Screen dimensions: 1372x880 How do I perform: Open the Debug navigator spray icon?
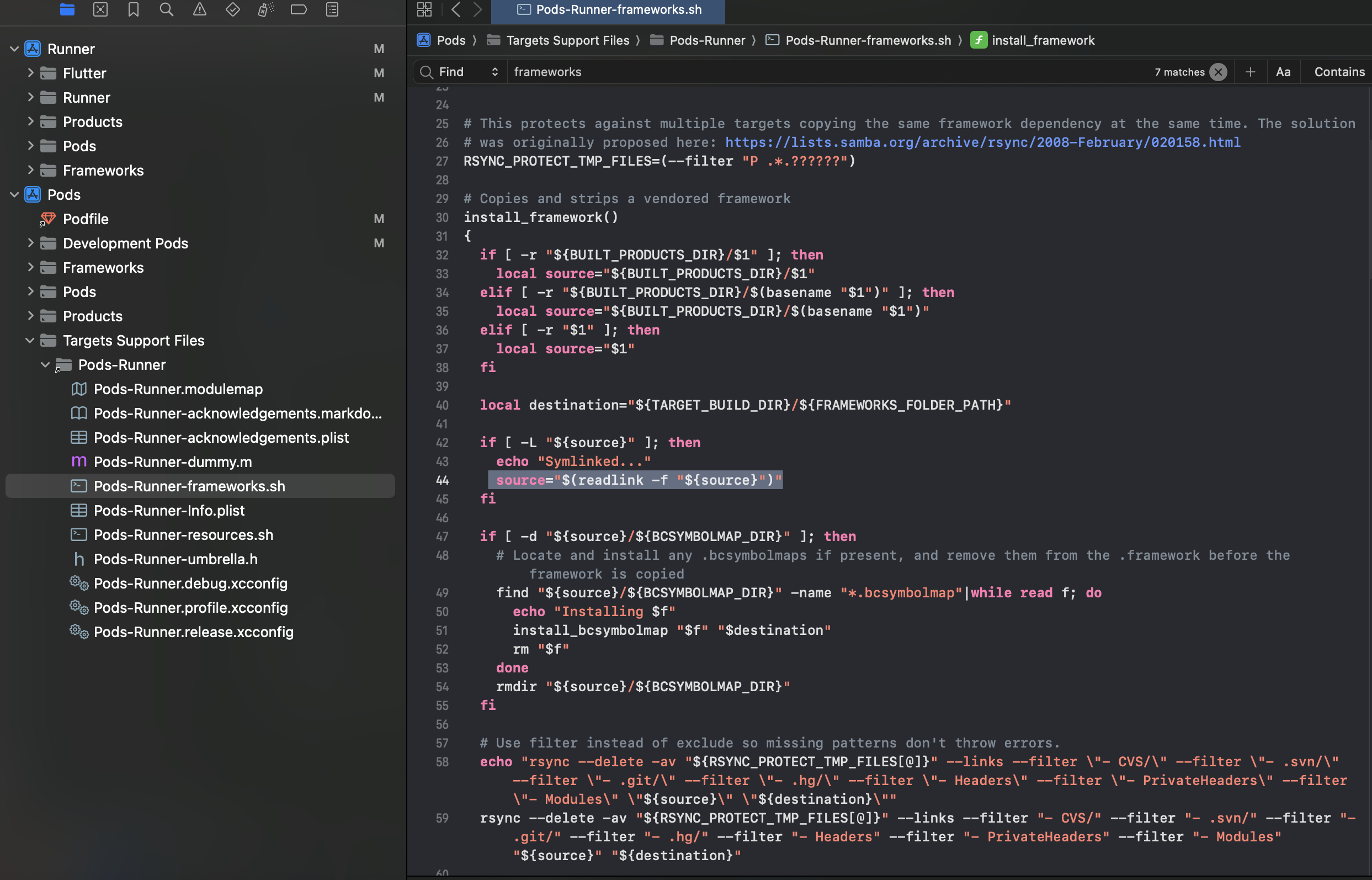coord(265,9)
